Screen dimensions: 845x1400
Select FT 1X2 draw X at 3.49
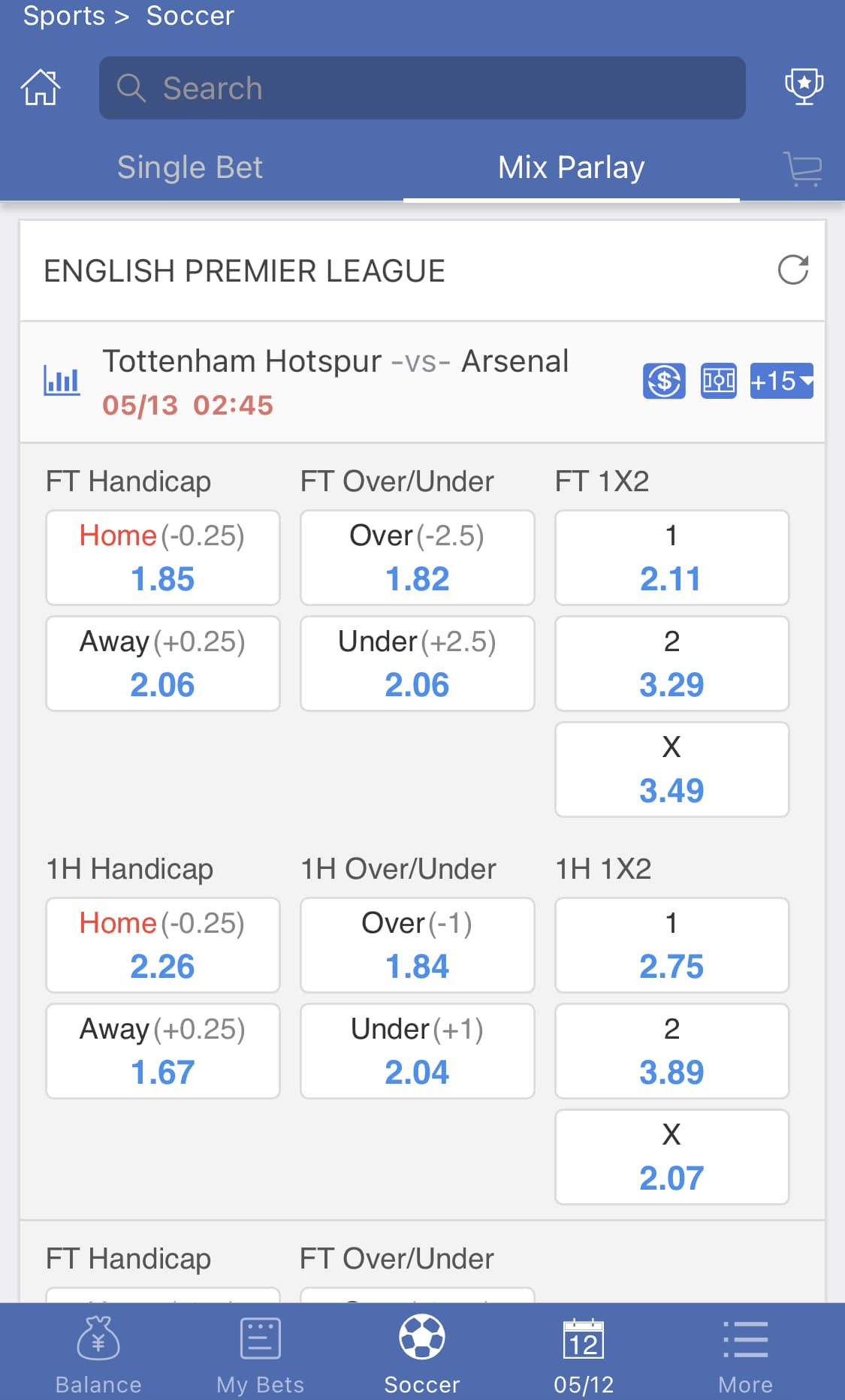(x=672, y=769)
